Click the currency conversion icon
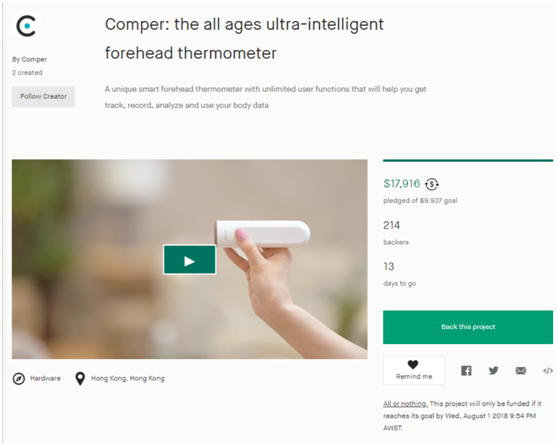 tap(432, 184)
